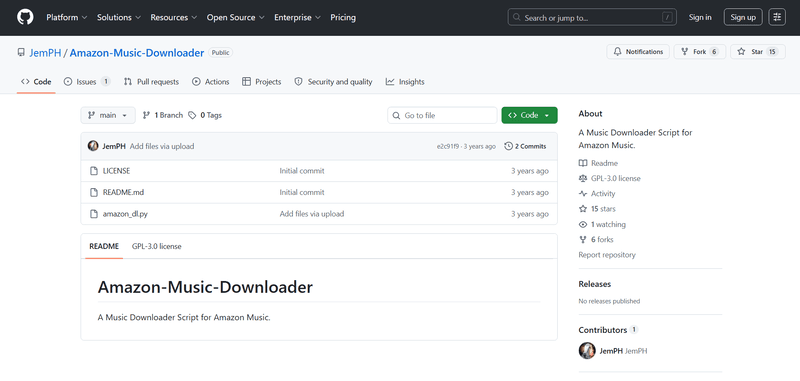This screenshot has height=381, width=800.
Task: Select the GPL-3.0 license tab
Action: pos(157,246)
